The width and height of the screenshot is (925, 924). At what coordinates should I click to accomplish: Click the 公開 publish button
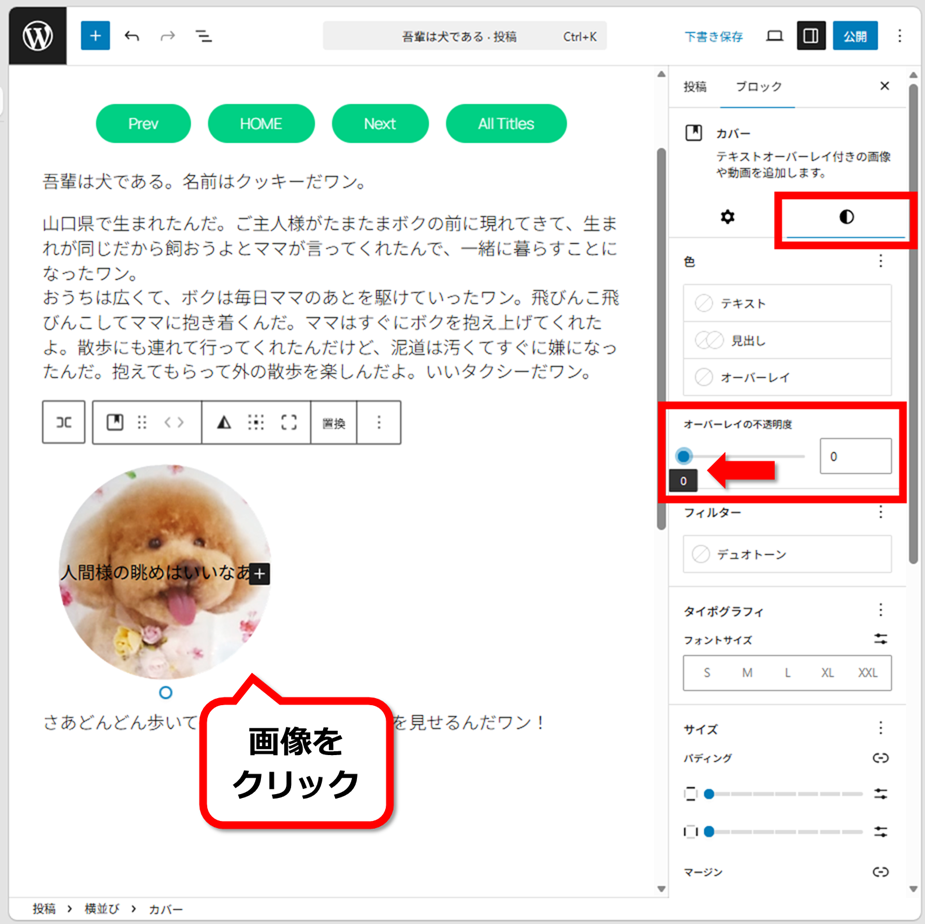point(855,36)
